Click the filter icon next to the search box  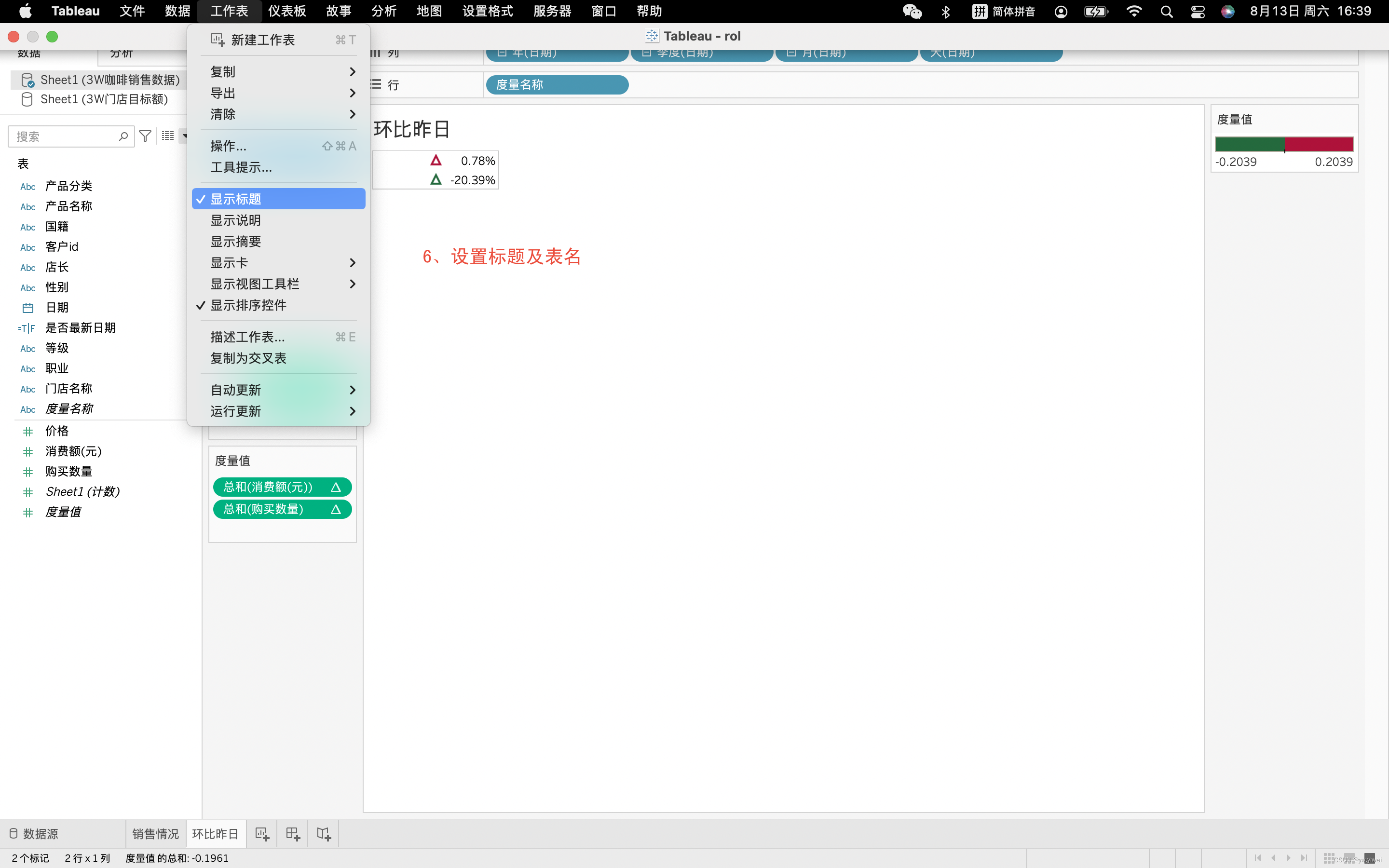click(145, 136)
